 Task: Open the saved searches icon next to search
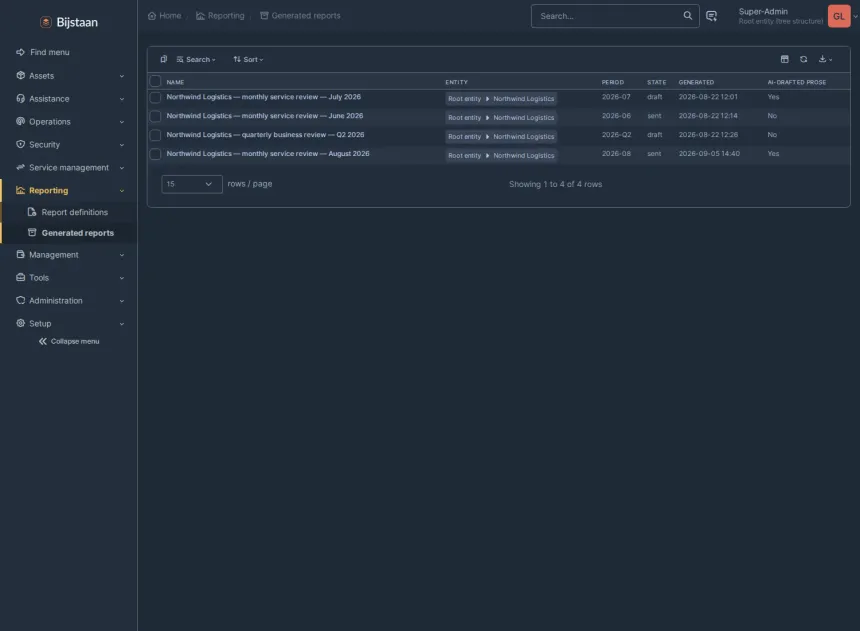click(711, 16)
